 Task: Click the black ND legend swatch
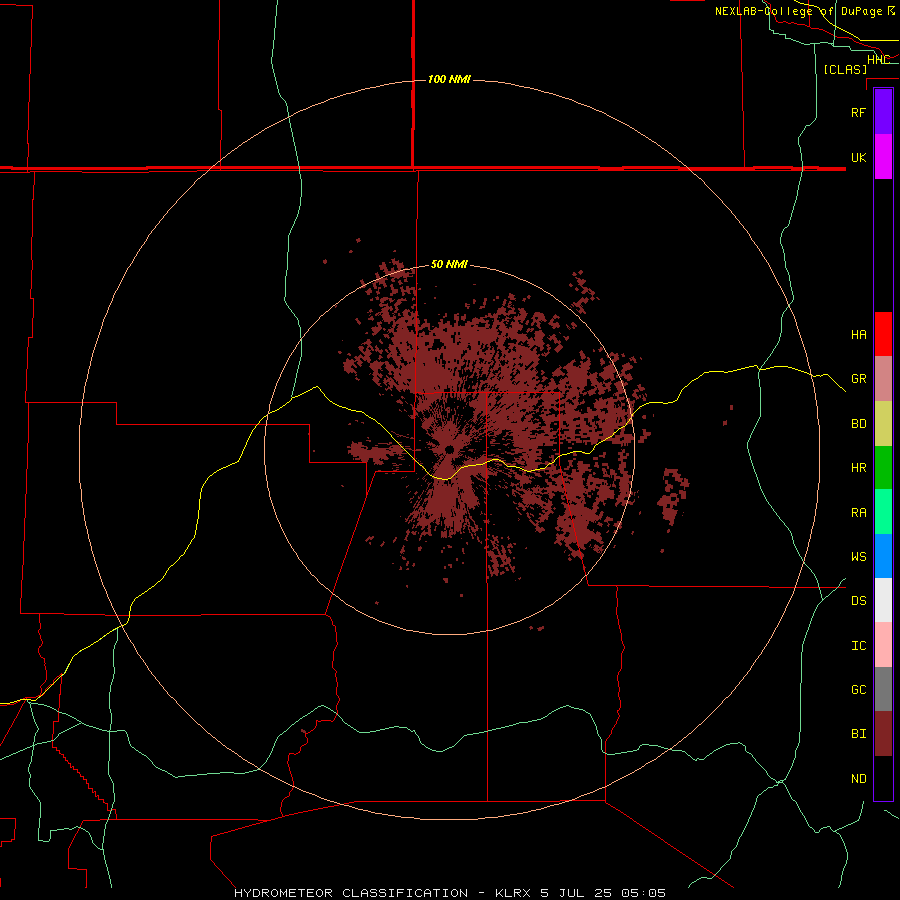point(883,778)
